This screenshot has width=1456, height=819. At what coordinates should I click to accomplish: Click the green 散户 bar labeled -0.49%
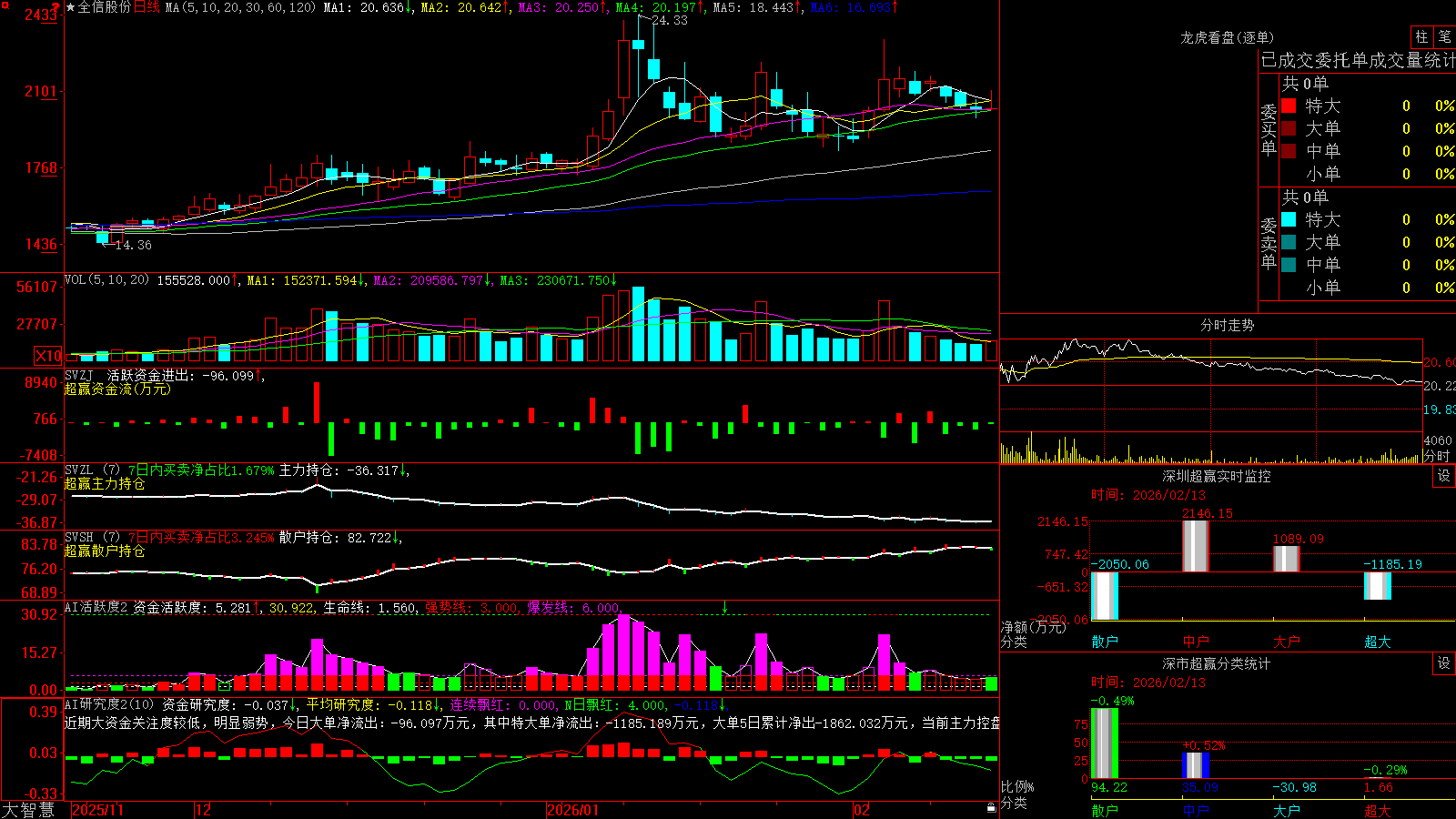pos(1104,743)
